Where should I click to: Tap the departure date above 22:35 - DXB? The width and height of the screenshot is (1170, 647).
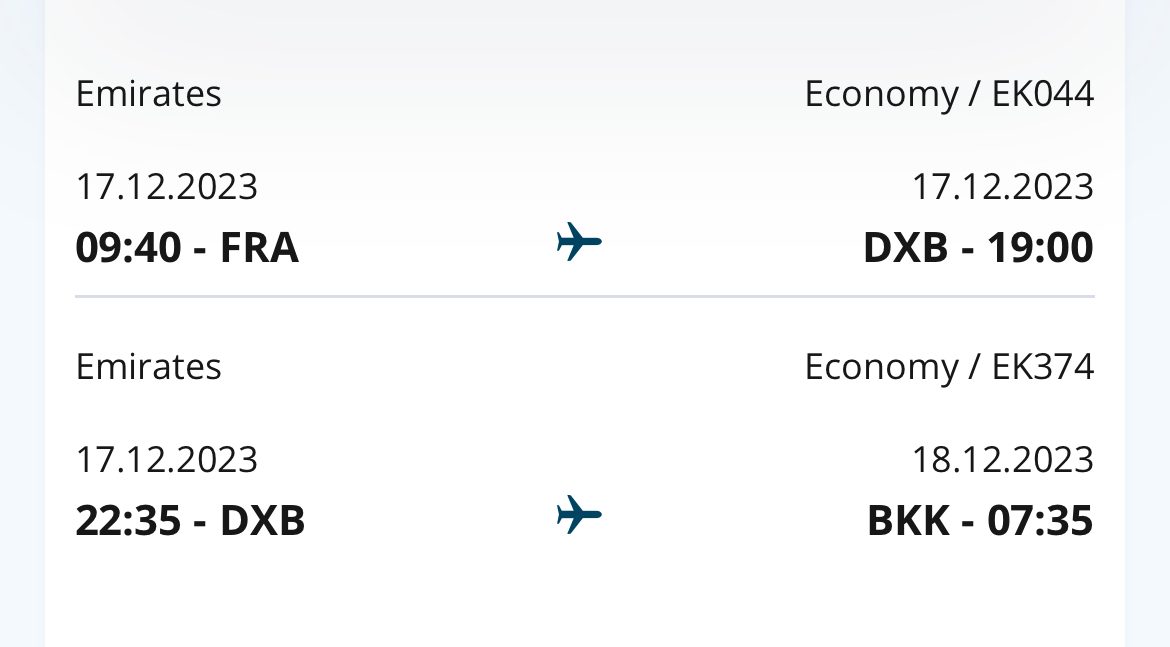coord(167,460)
